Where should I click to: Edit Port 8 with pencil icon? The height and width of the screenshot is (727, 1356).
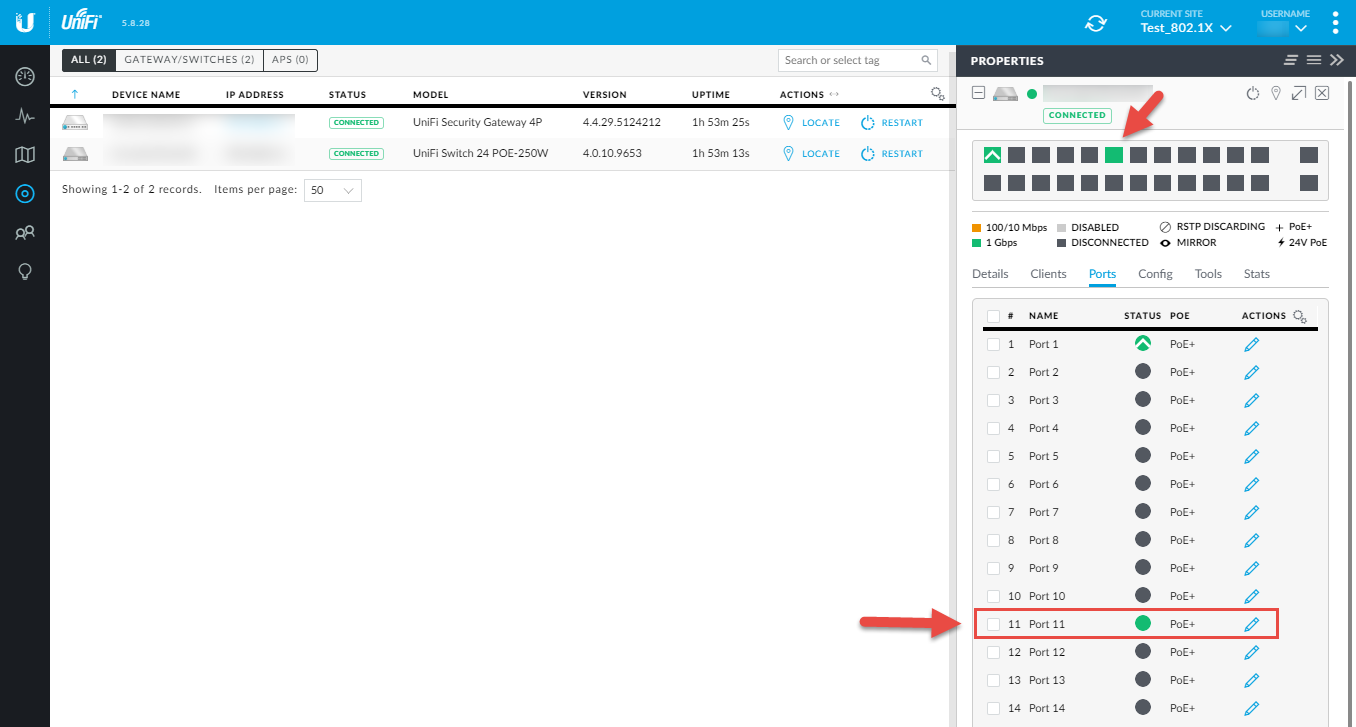point(1251,540)
